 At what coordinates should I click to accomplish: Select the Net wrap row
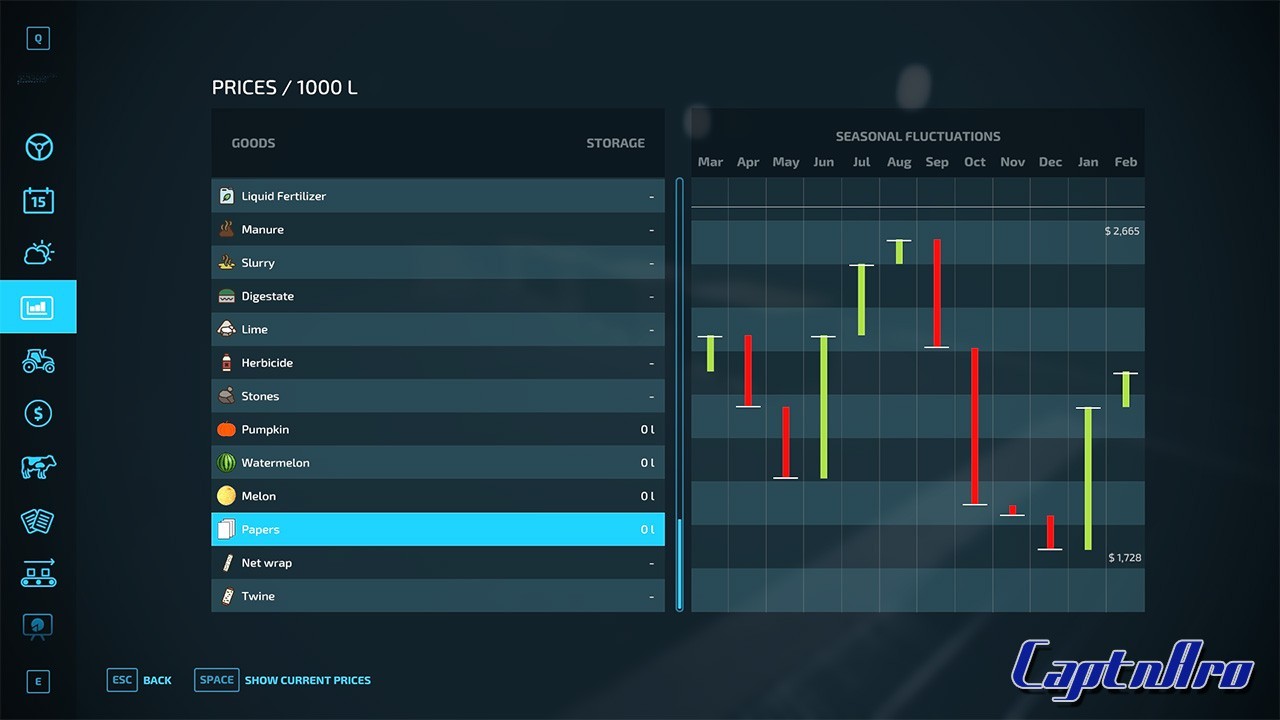[438, 563]
